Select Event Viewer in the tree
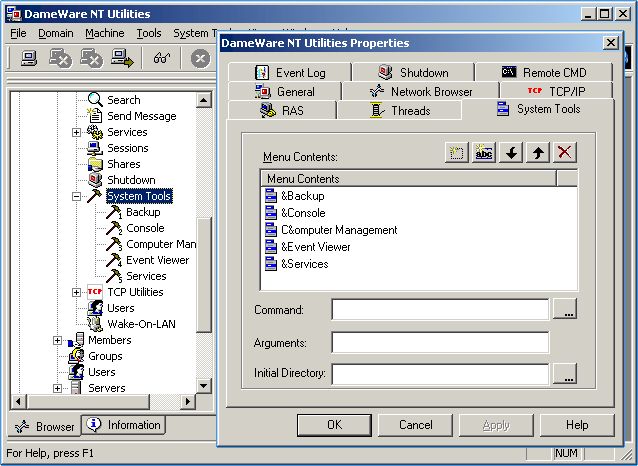 [x=157, y=260]
